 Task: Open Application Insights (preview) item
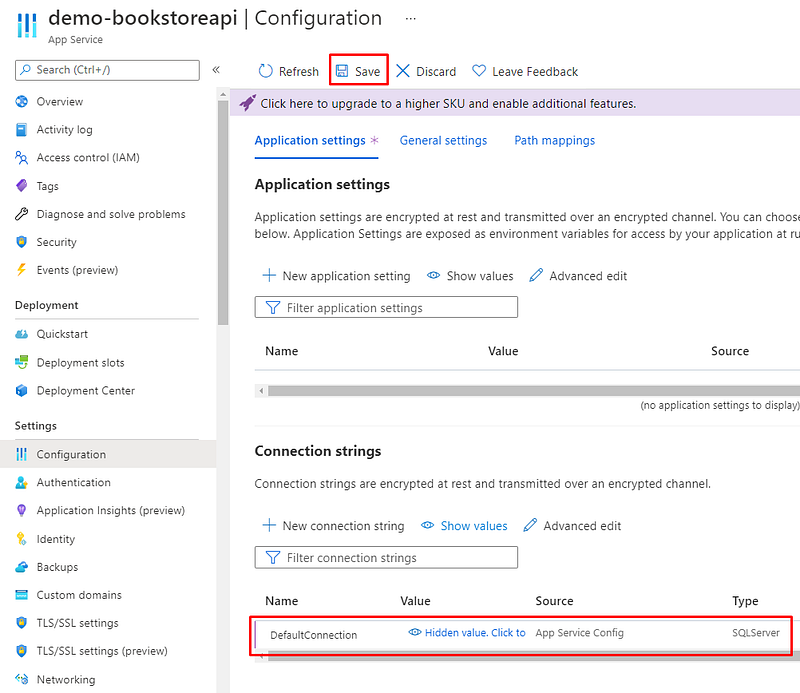pyautogui.click(x=110, y=510)
